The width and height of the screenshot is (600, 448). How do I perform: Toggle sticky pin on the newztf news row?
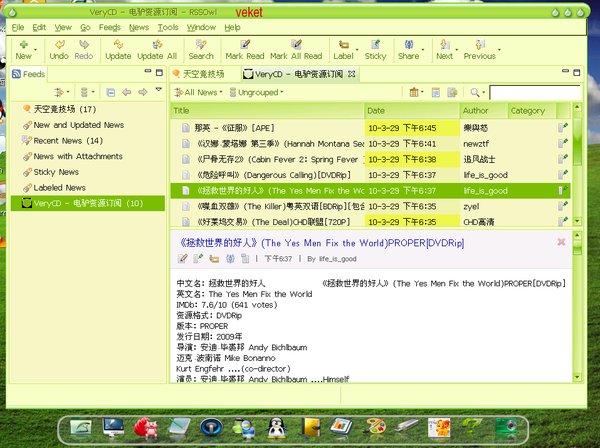click(563, 143)
